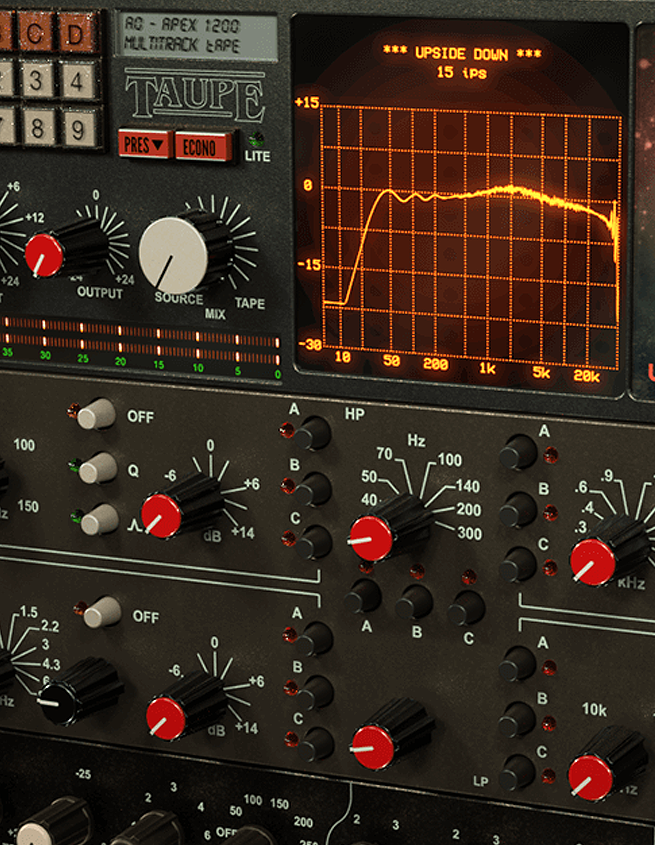Image resolution: width=655 pixels, height=845 pixels.
Task: Toggle the LITE indicator light
Action: (258, 142)
